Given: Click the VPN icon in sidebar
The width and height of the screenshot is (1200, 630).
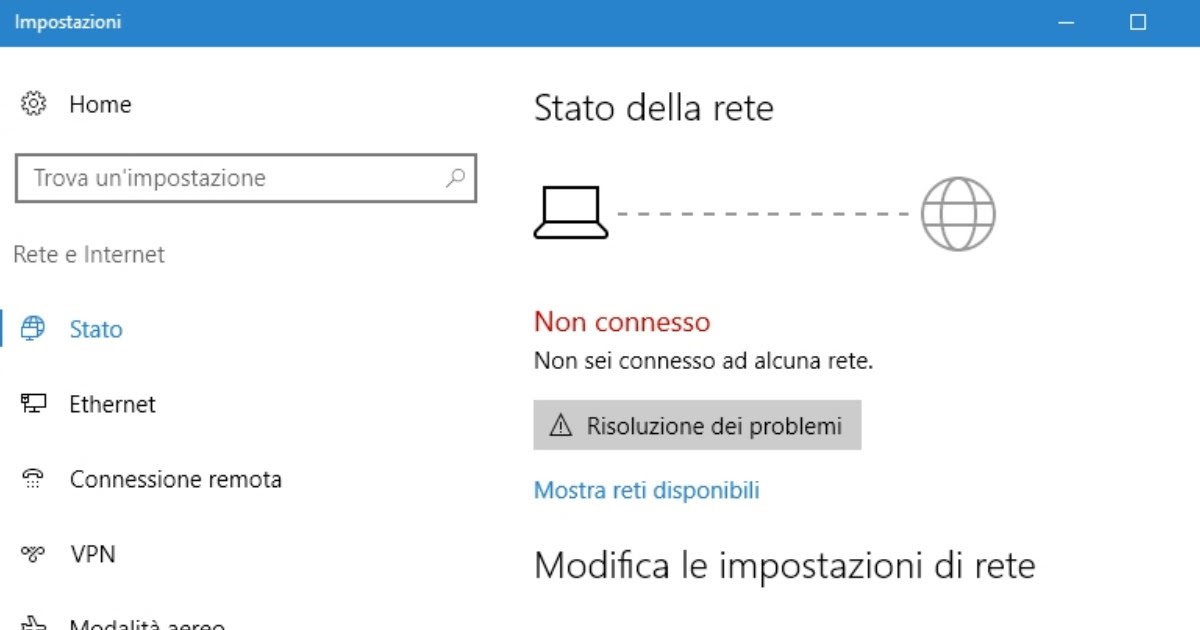Looking at the screenshot, I should click(x=33, y=553).
